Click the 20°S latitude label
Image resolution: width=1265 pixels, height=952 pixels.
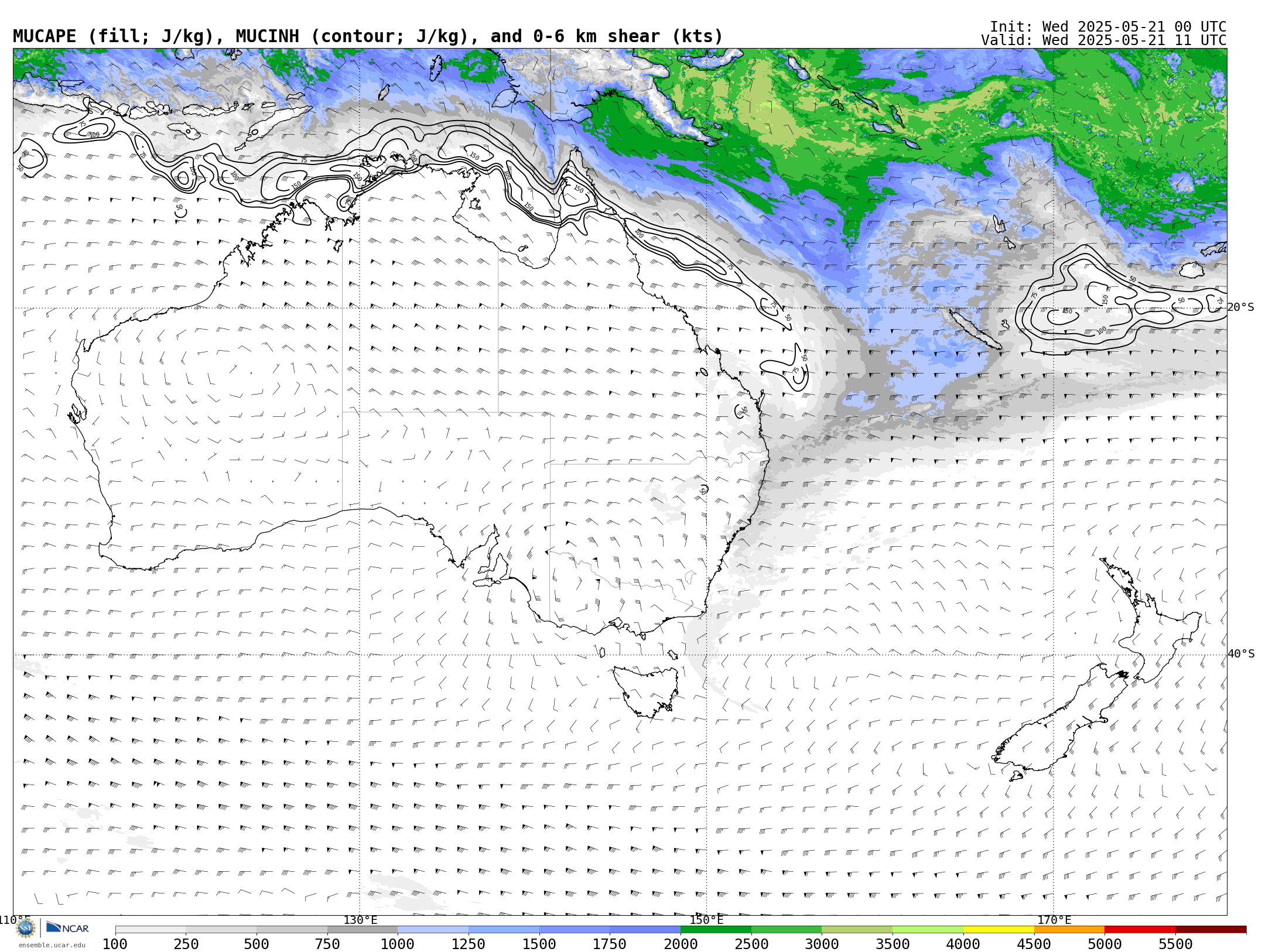[x=1241, y=307]
